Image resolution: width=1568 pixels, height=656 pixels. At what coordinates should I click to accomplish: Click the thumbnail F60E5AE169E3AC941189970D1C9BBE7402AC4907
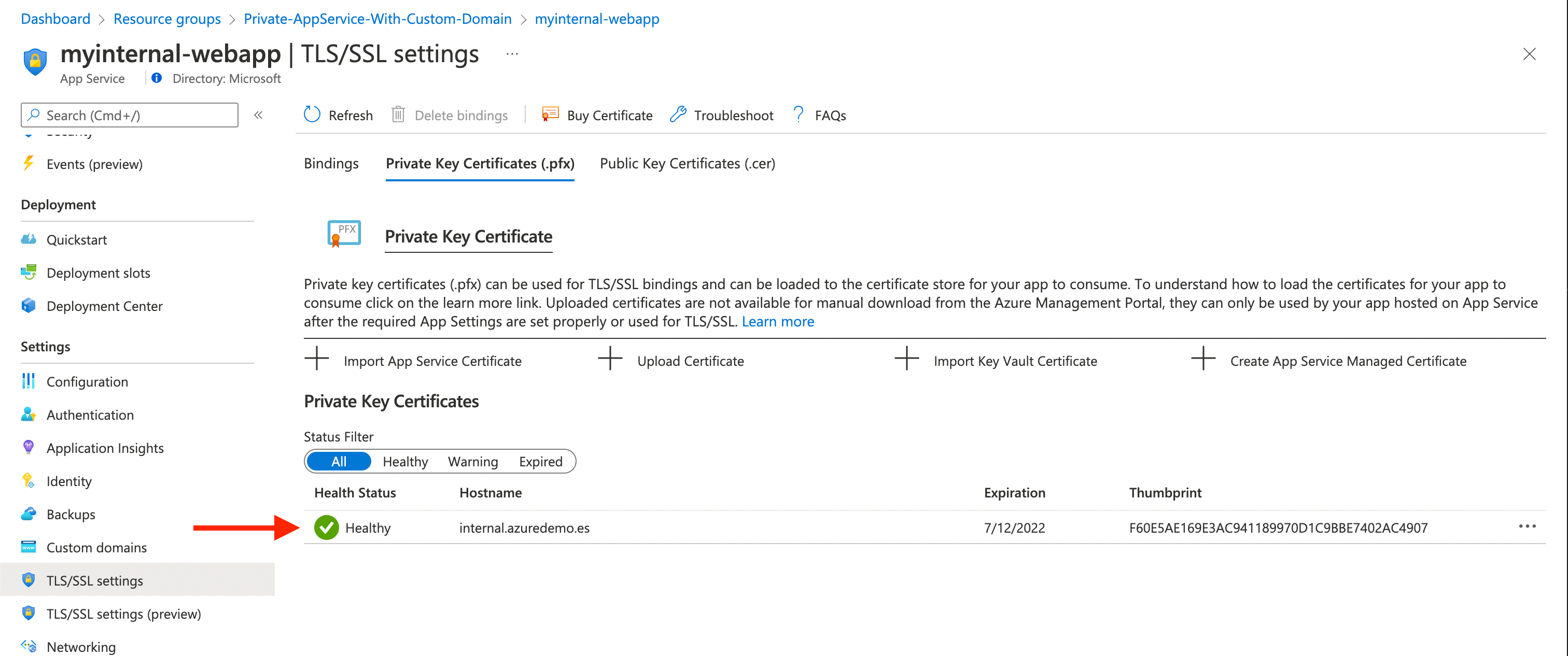click(x=1278, y=527)
